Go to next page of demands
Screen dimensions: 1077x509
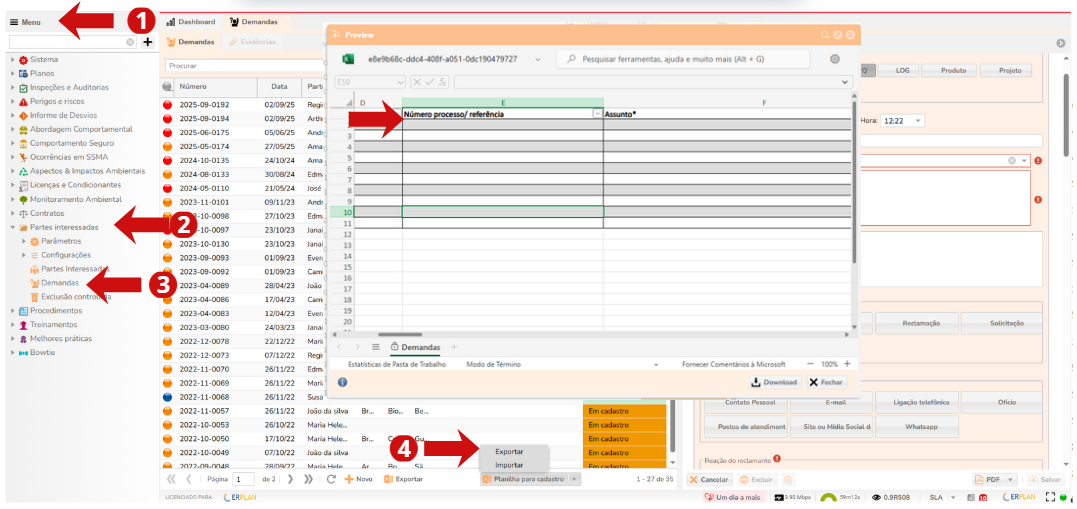click(x=291, y=479)
